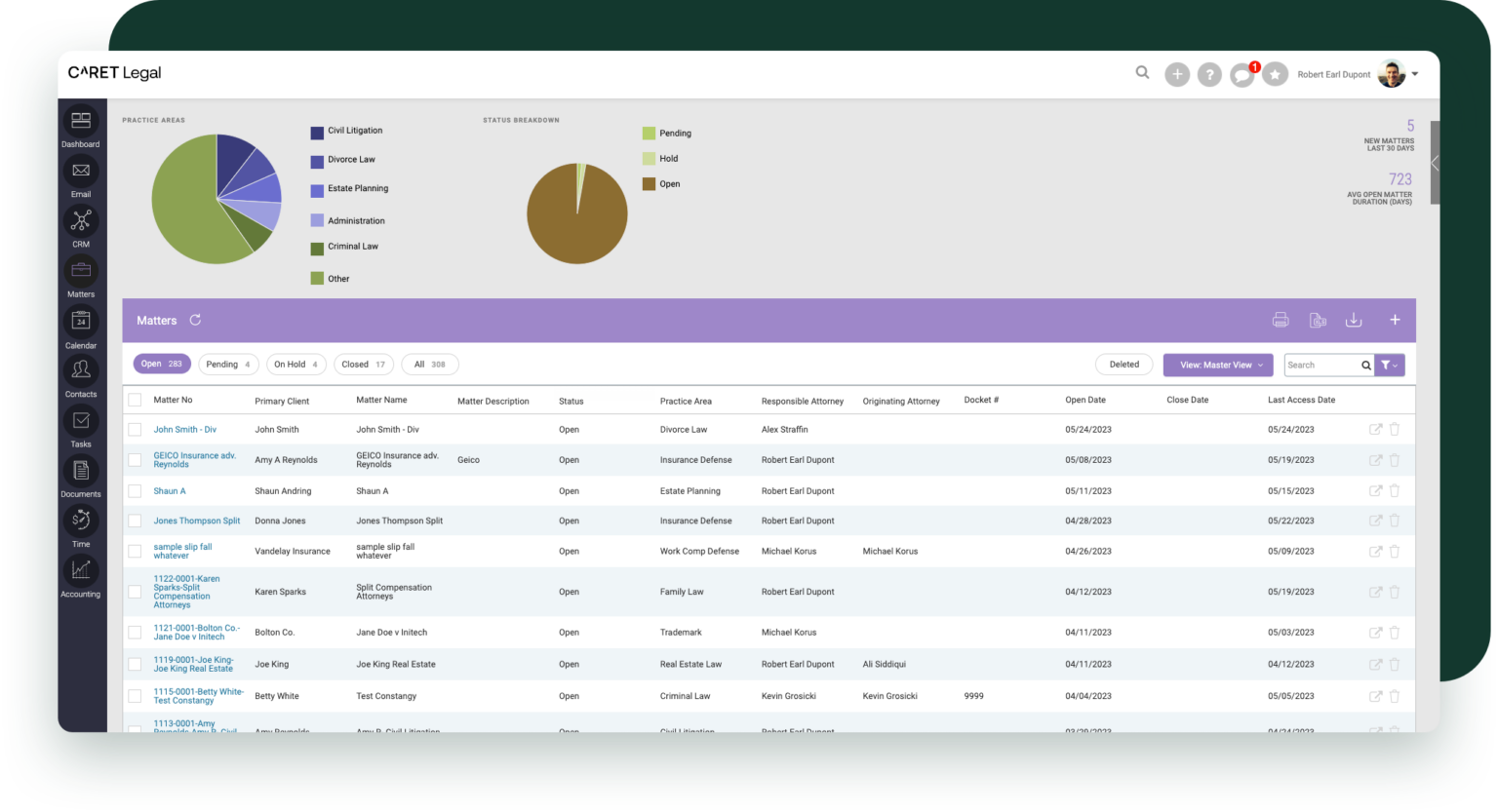The width and height of the screenshot is (1498, 812).
Task: Click the Print icon in Matters toolbar
Action: pos(1281,319)
